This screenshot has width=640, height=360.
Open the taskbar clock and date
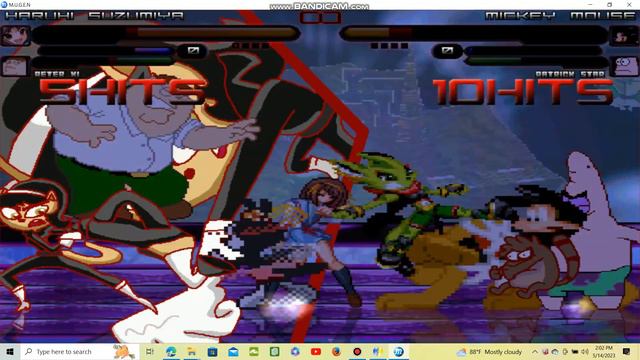tap(604, 351)
